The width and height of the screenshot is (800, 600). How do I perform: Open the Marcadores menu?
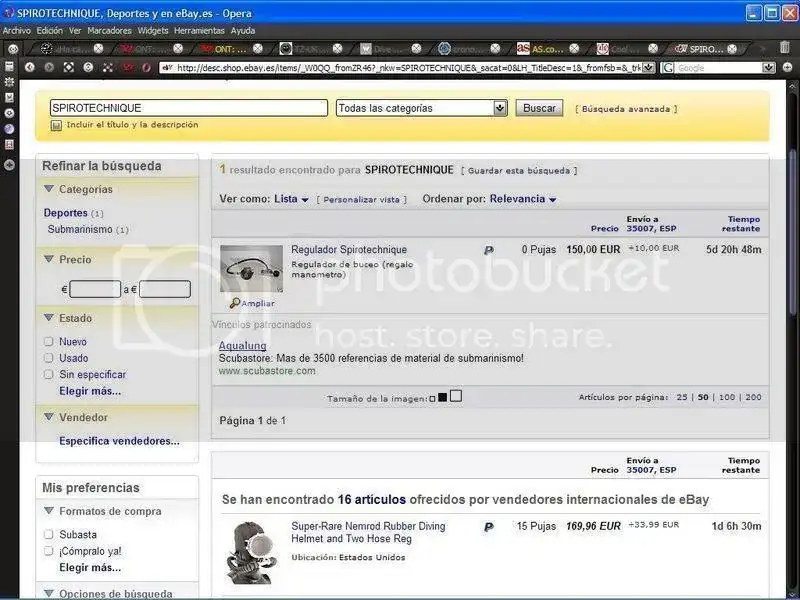point(109,31)
